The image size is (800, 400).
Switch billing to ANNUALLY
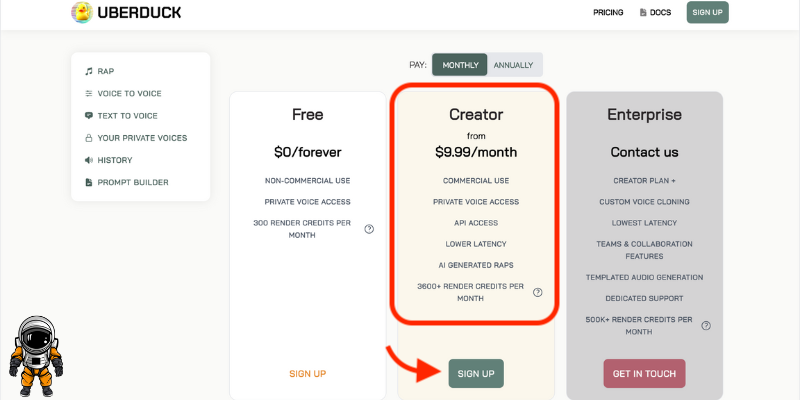tap(513, 65)
